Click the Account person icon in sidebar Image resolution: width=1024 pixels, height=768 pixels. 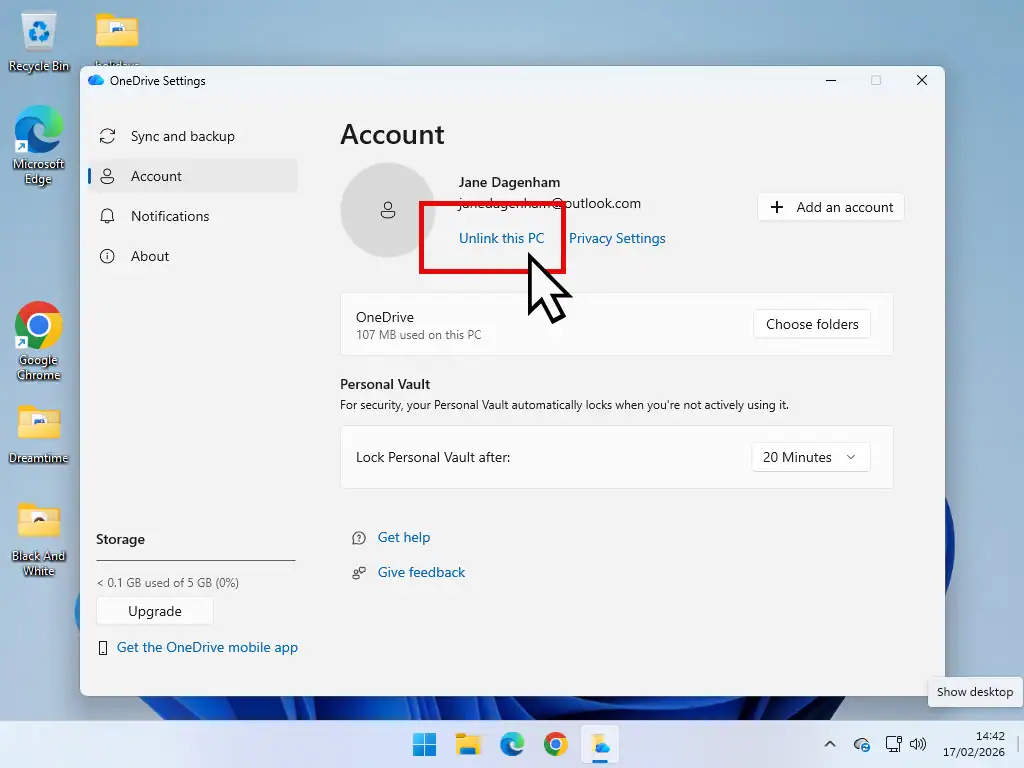(108, 176)
